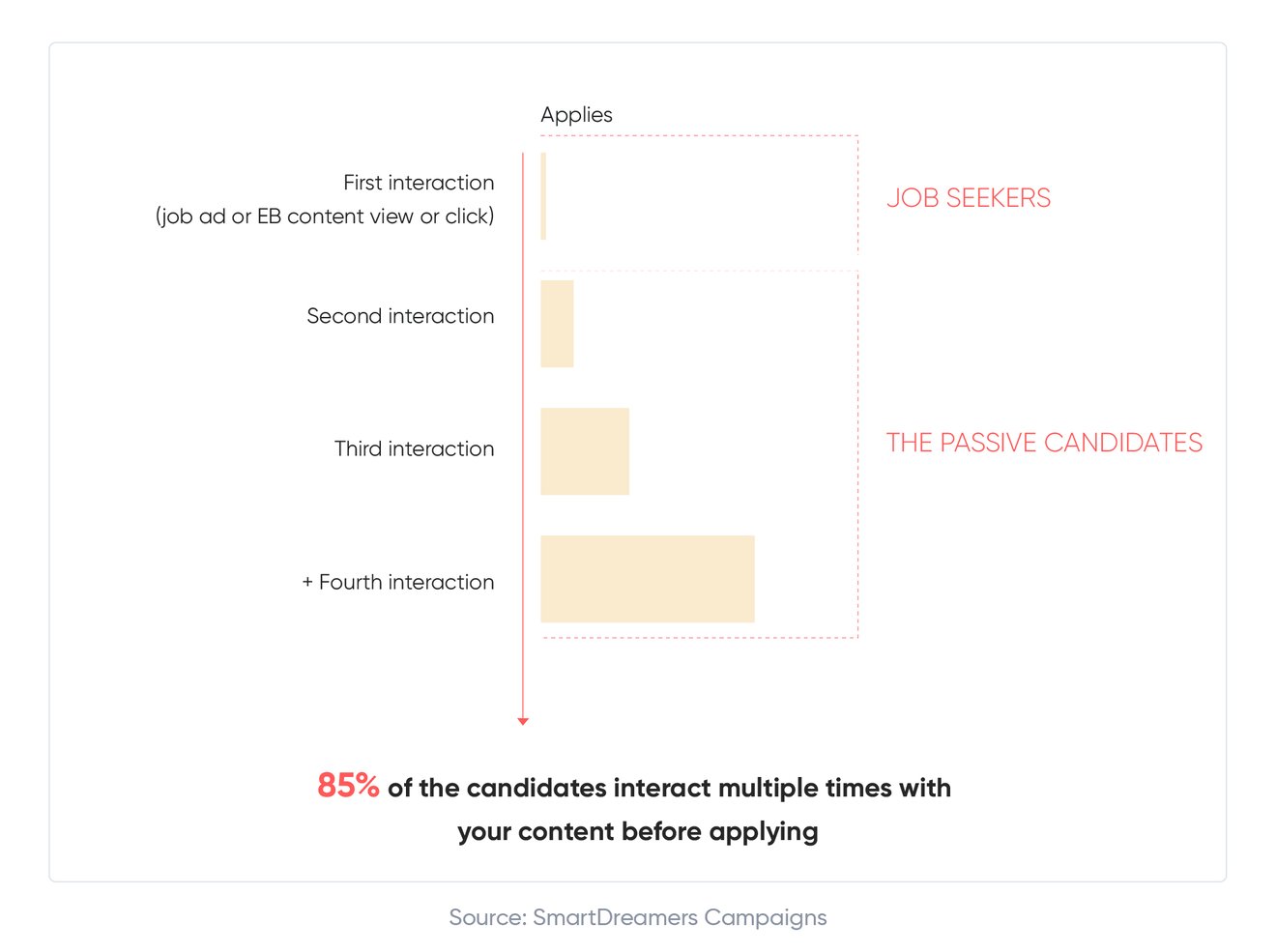Screen dimensions: 1276x952
Task: Click the dashed job seekers bracket
Action: [857, 193]
